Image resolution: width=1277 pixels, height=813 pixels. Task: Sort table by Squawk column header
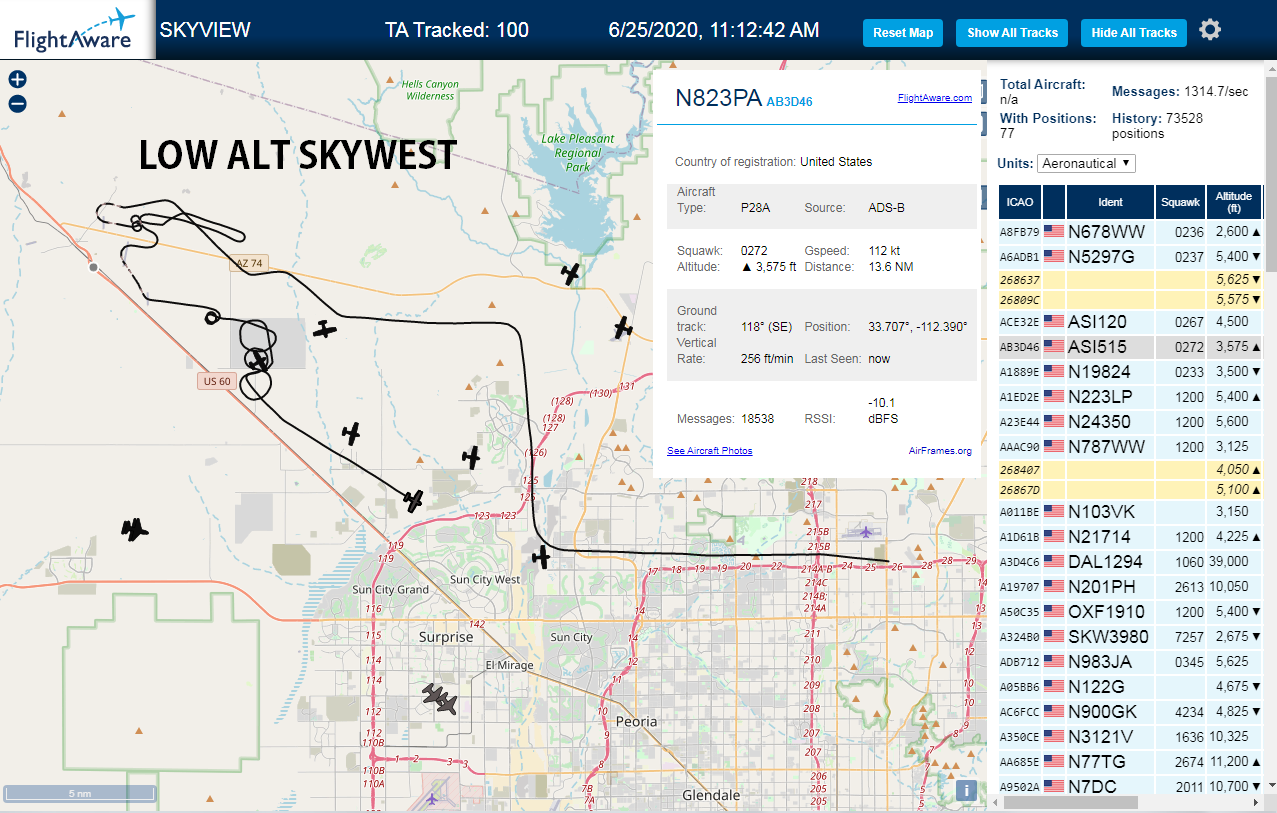(1180, 202)
